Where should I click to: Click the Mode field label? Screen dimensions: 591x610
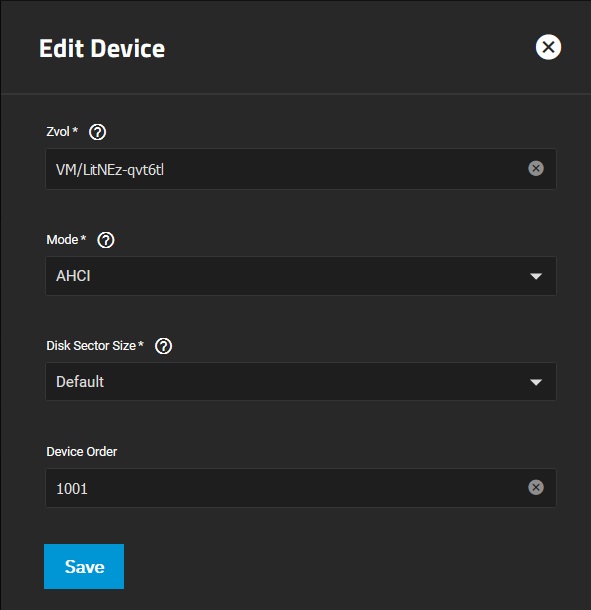pyautogui.click(x=62, y=240)
